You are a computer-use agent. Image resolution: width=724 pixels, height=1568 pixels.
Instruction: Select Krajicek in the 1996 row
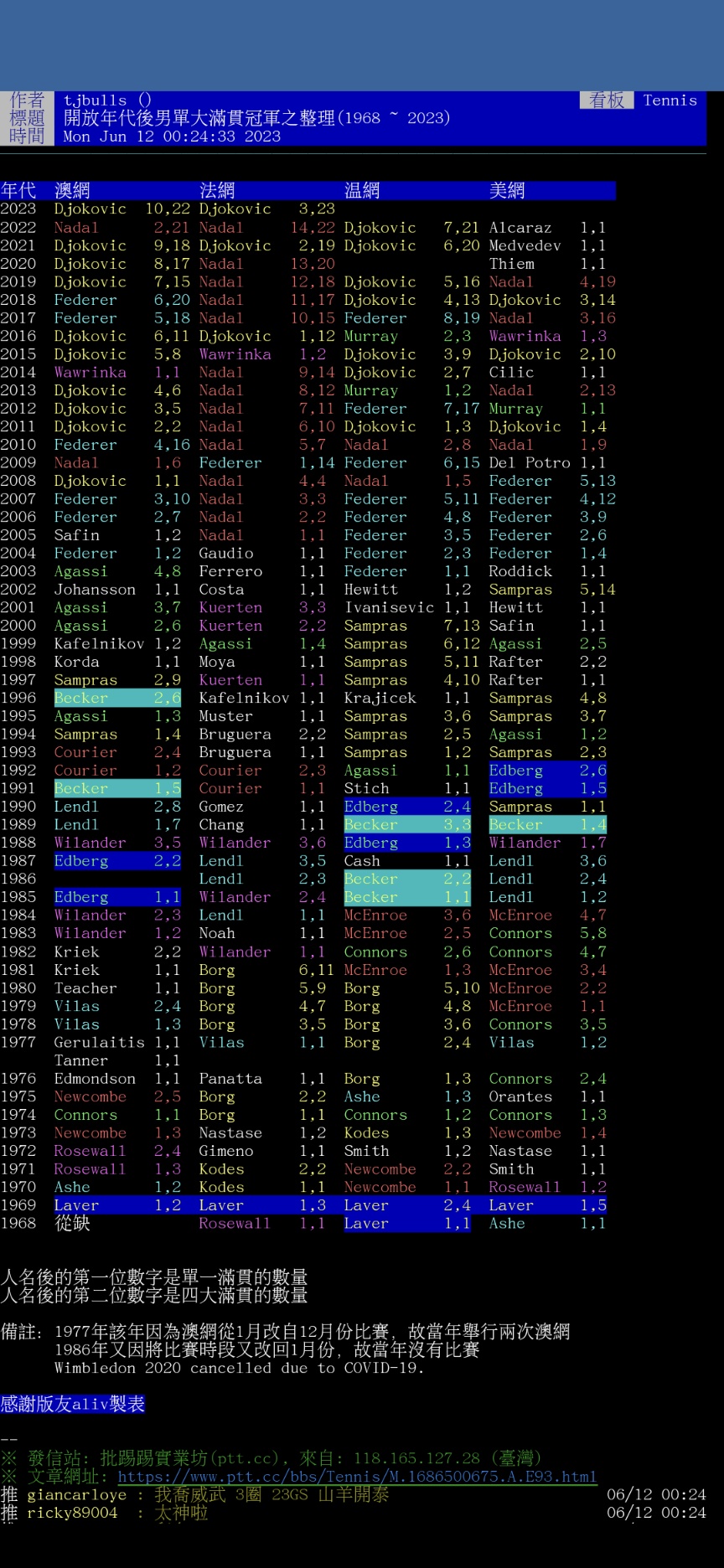point(380,698)
